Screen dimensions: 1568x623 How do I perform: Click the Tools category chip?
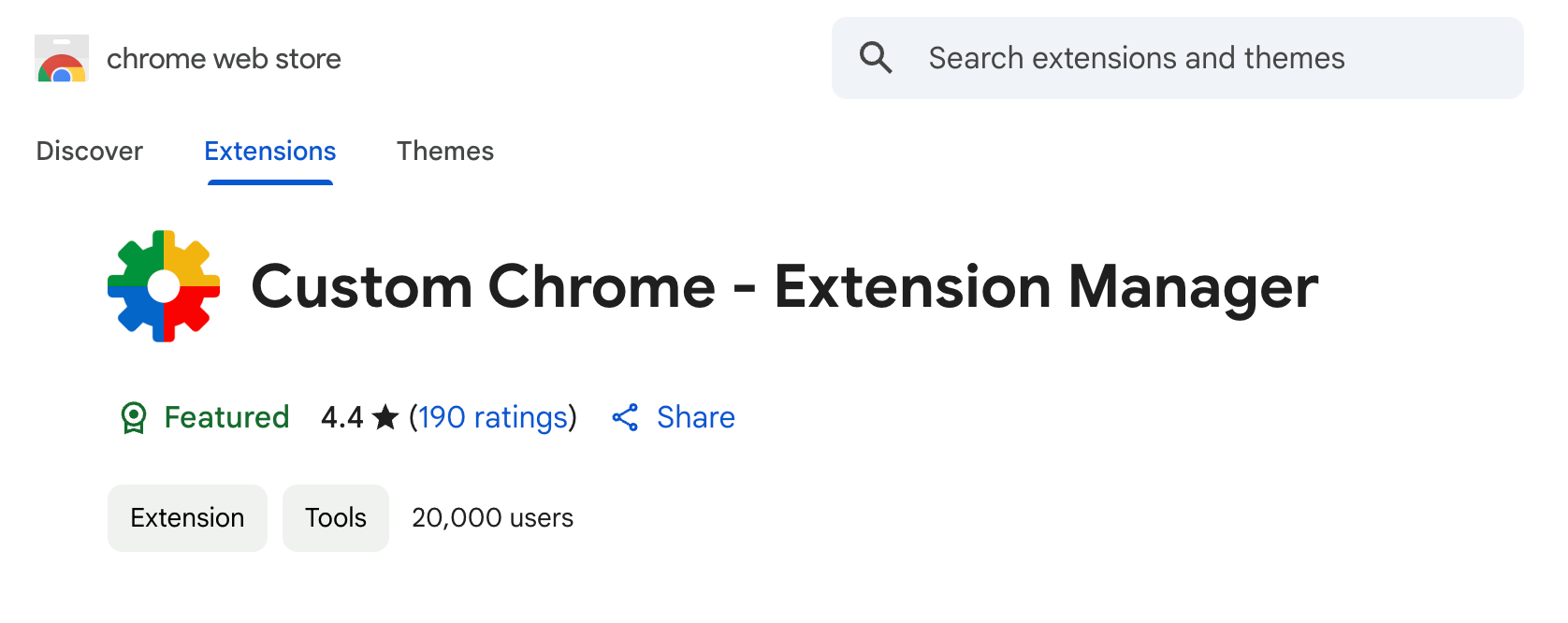[336, 518]
